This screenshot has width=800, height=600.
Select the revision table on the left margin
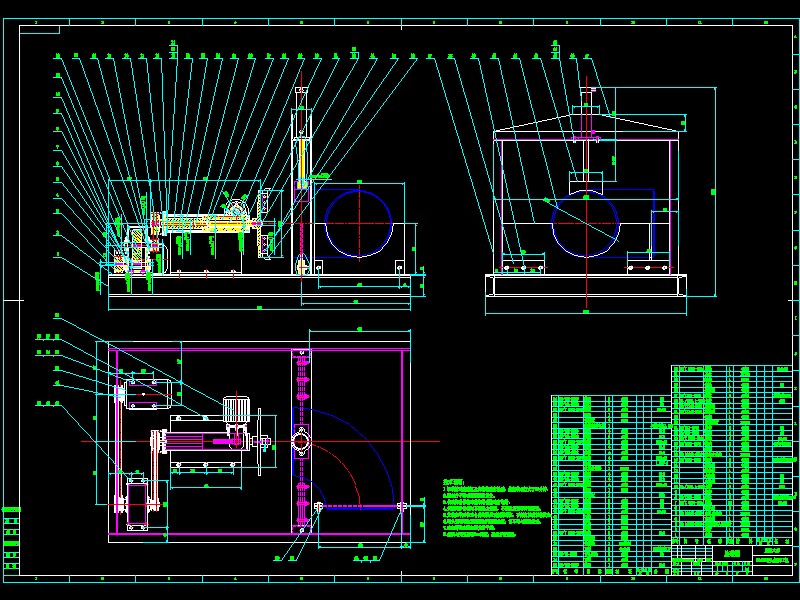click(12, 538)
